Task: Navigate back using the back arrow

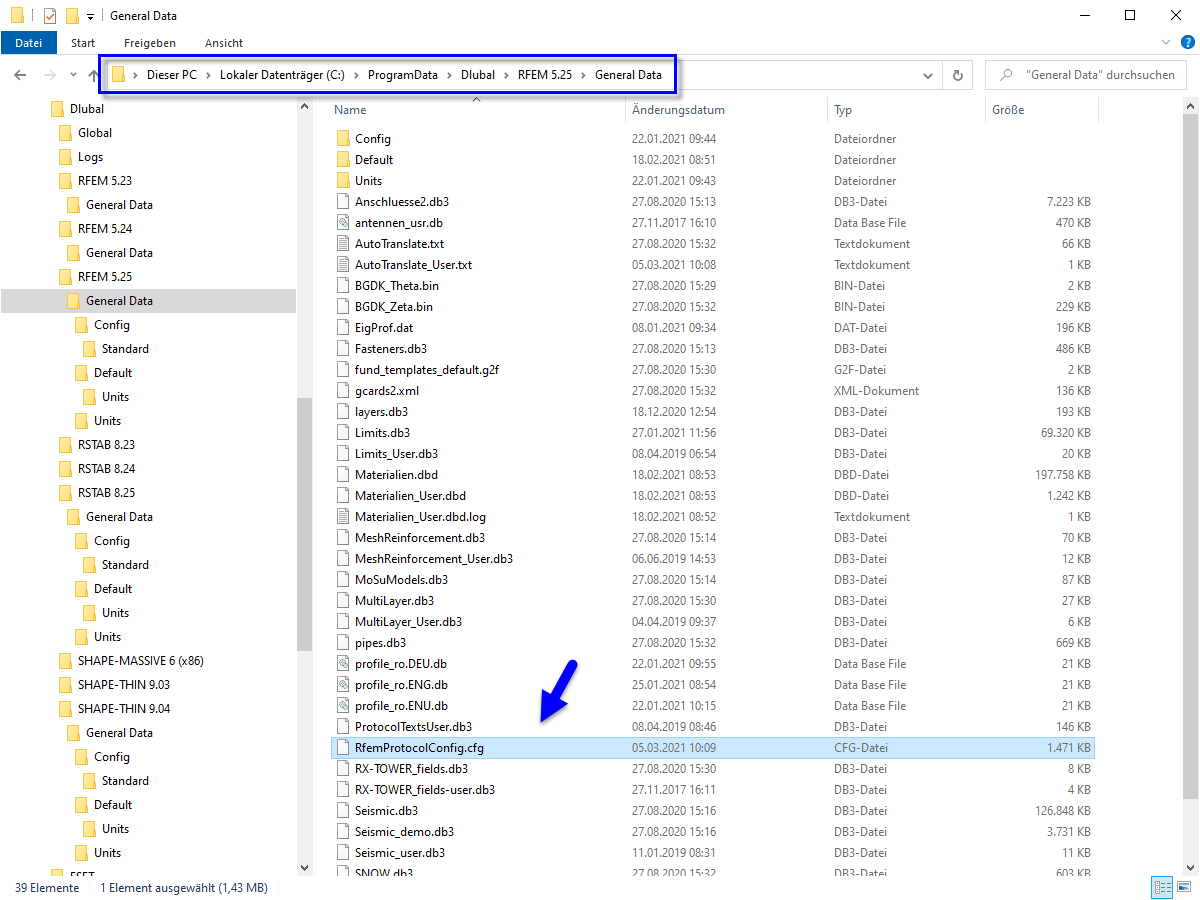Action: [x=20, y=74]
